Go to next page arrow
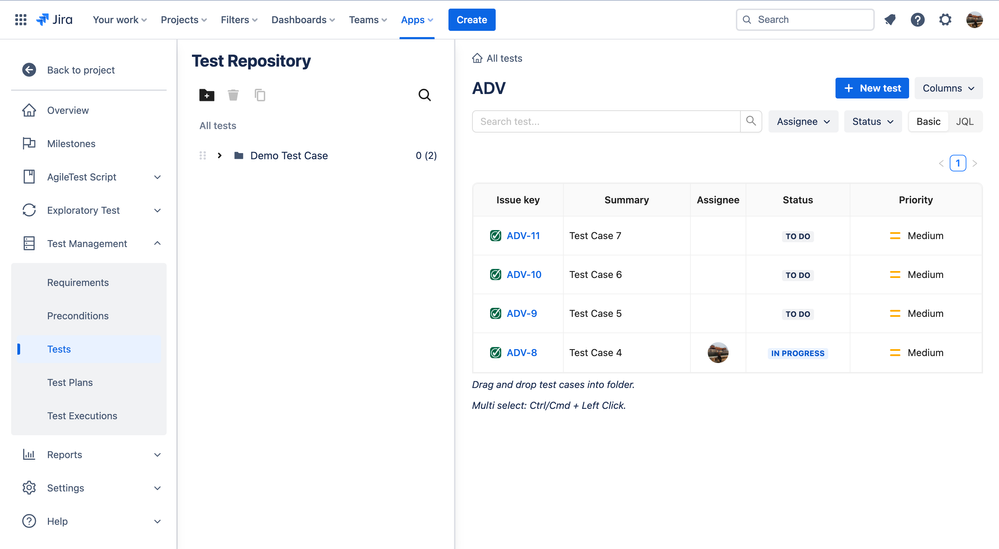Image resolution: width=999 pixels, height=549 pixels. click(974, 164)
